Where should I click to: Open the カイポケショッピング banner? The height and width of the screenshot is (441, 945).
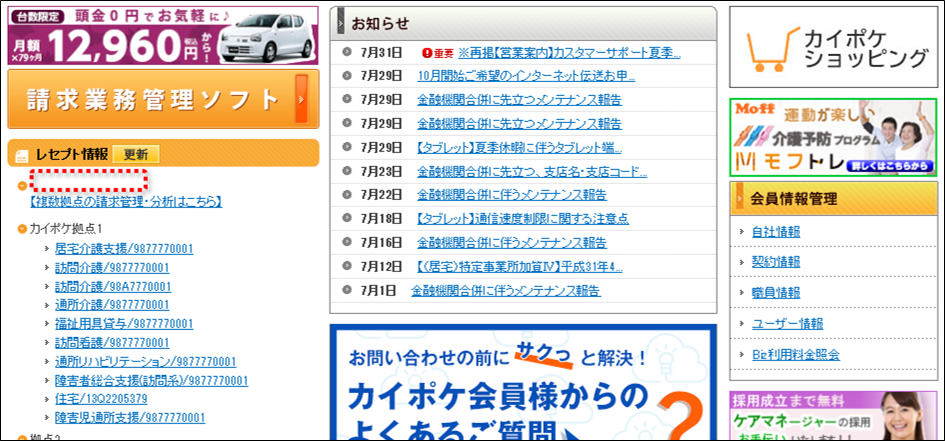tap(834, 48)
